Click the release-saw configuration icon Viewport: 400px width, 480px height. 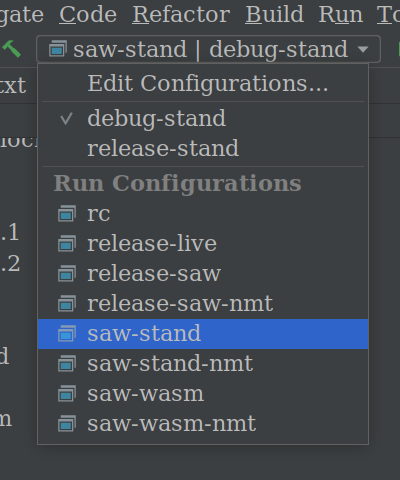(x=67, y=273)
